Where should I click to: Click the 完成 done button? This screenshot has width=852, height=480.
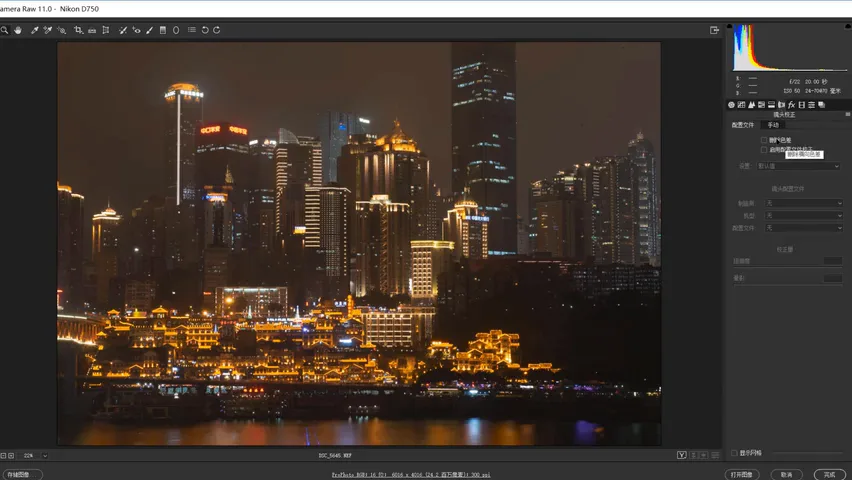pyautogui.click(x=830, y=475)
